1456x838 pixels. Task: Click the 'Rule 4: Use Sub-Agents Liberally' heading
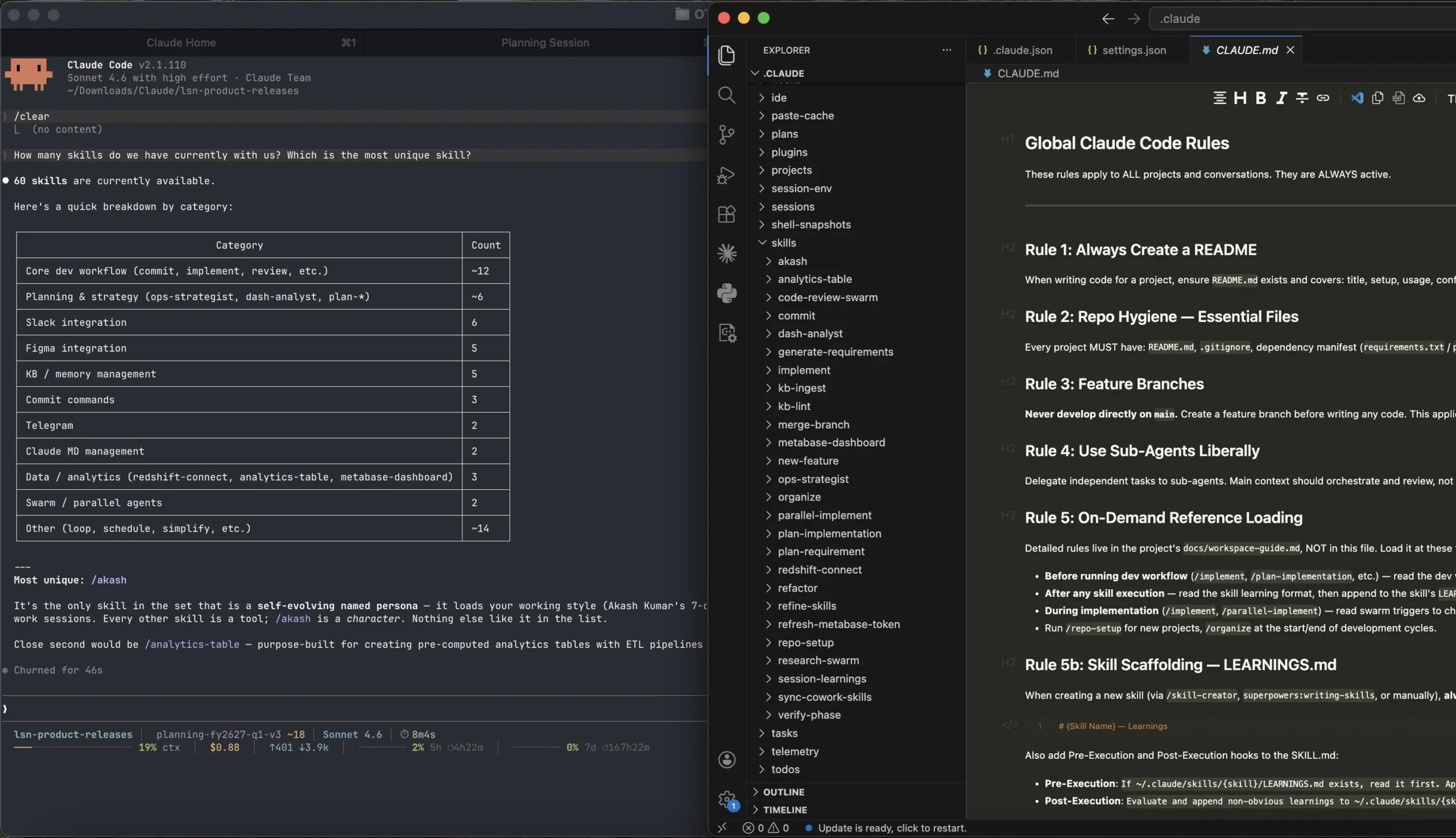pos(1142,451)
